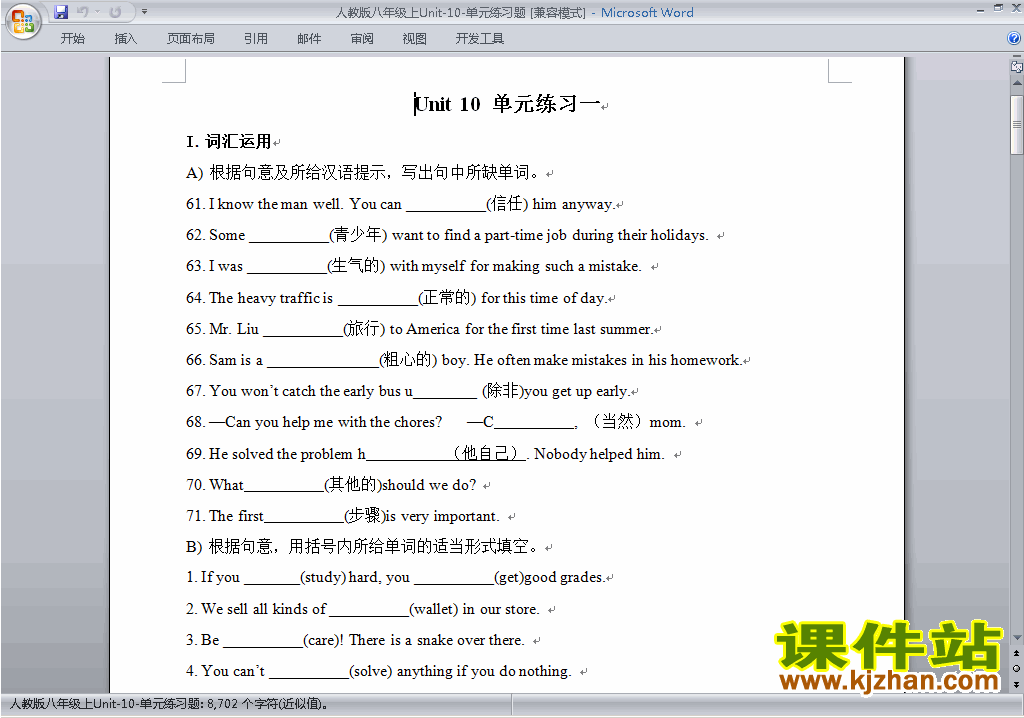Click the text 'to America for the first time'

point(479,329)
